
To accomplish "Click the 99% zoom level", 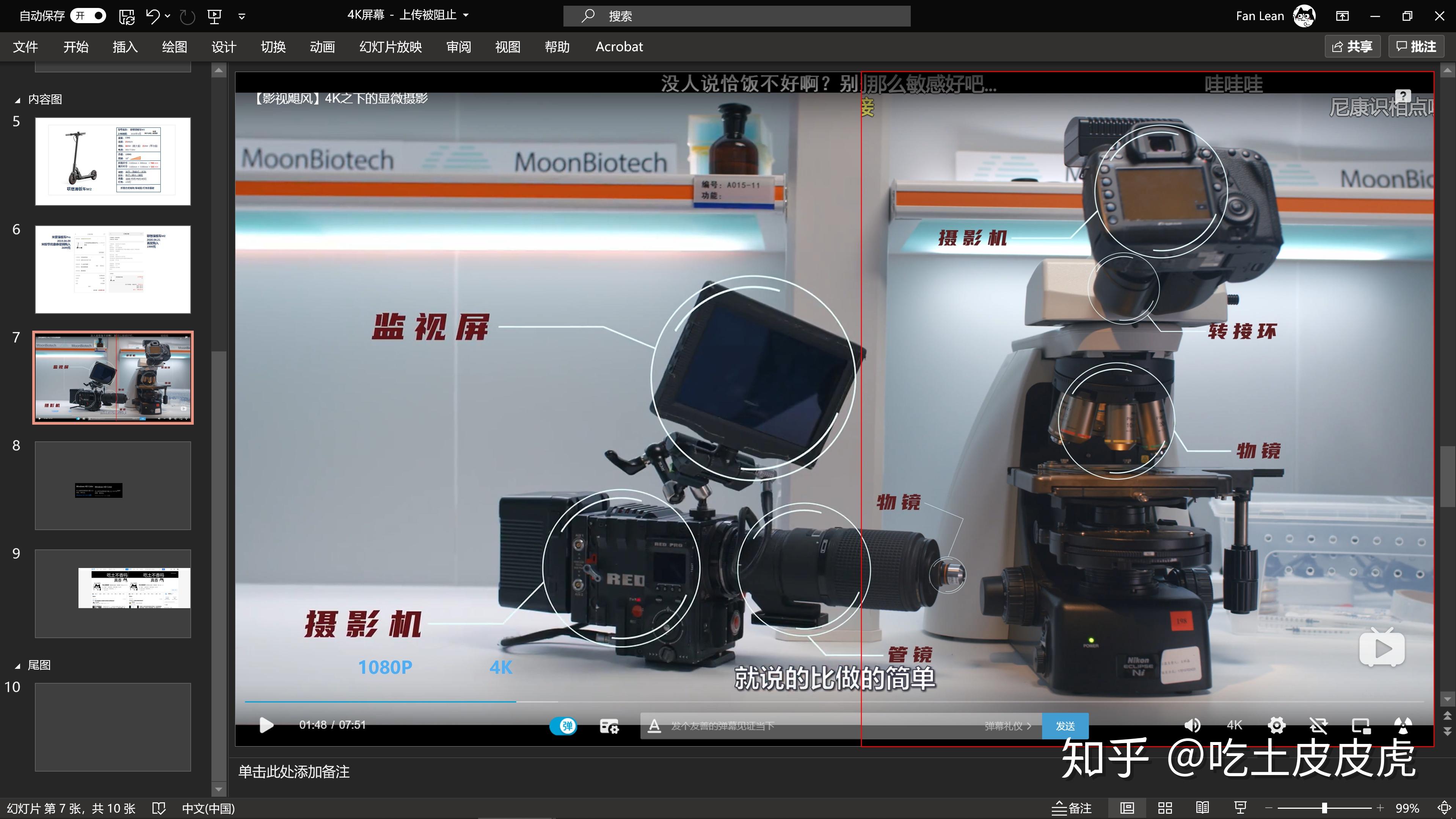I will [1407, 809].
